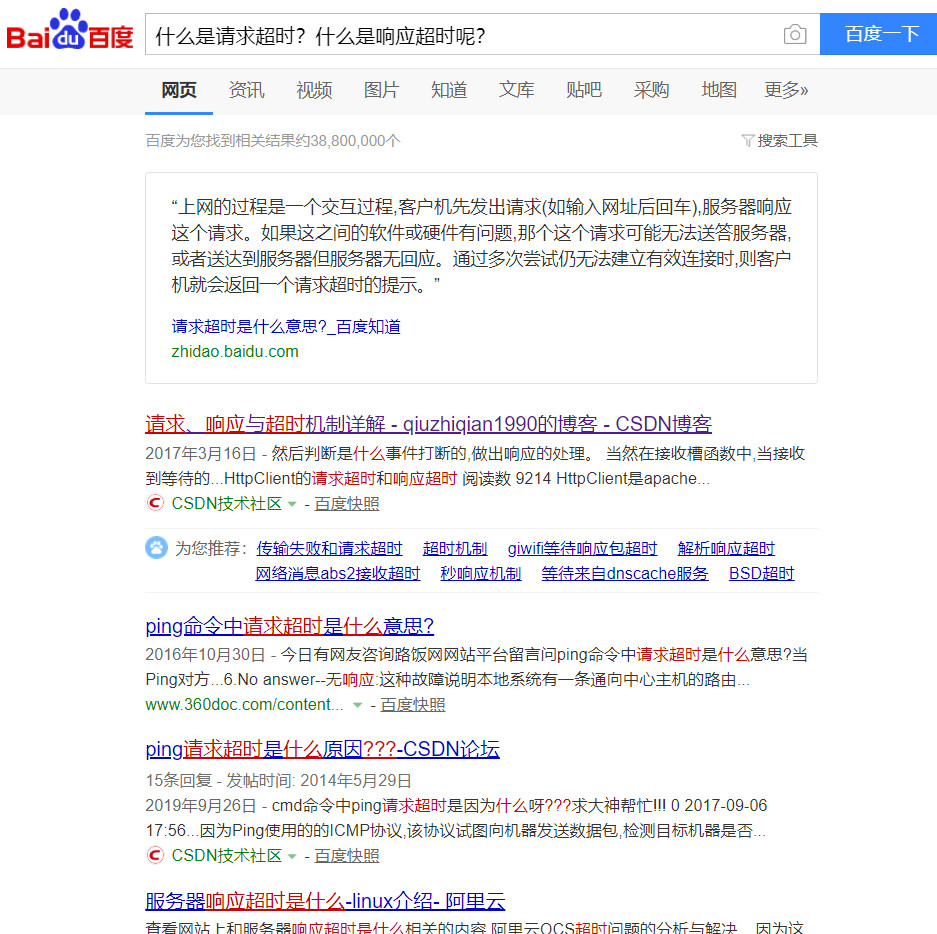Open the 采购 tab

click(651, 90)
